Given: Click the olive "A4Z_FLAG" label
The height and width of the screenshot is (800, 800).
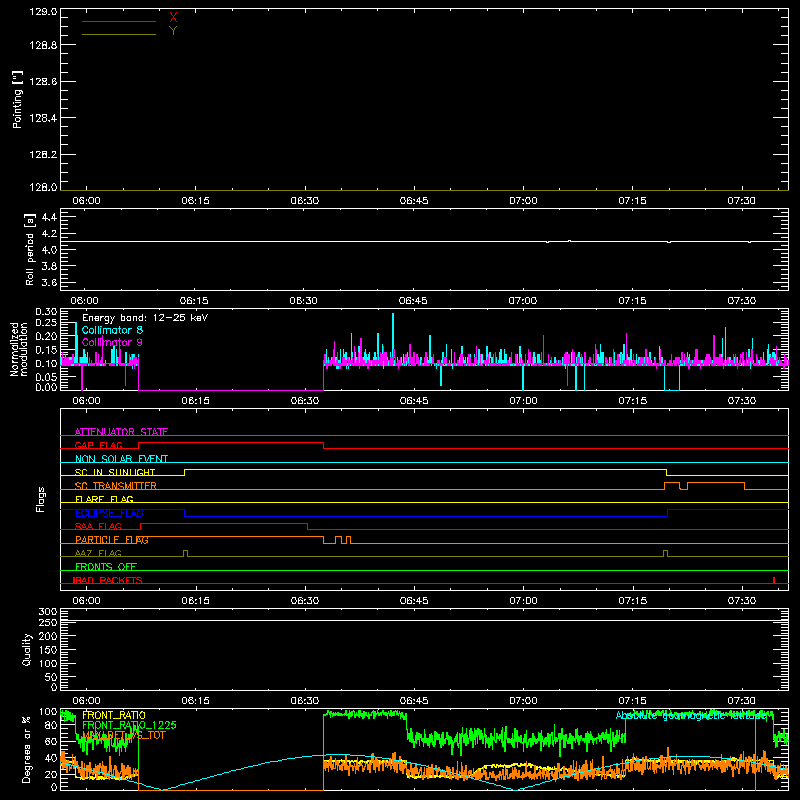Looking at the screenshot, I should 98,553.
